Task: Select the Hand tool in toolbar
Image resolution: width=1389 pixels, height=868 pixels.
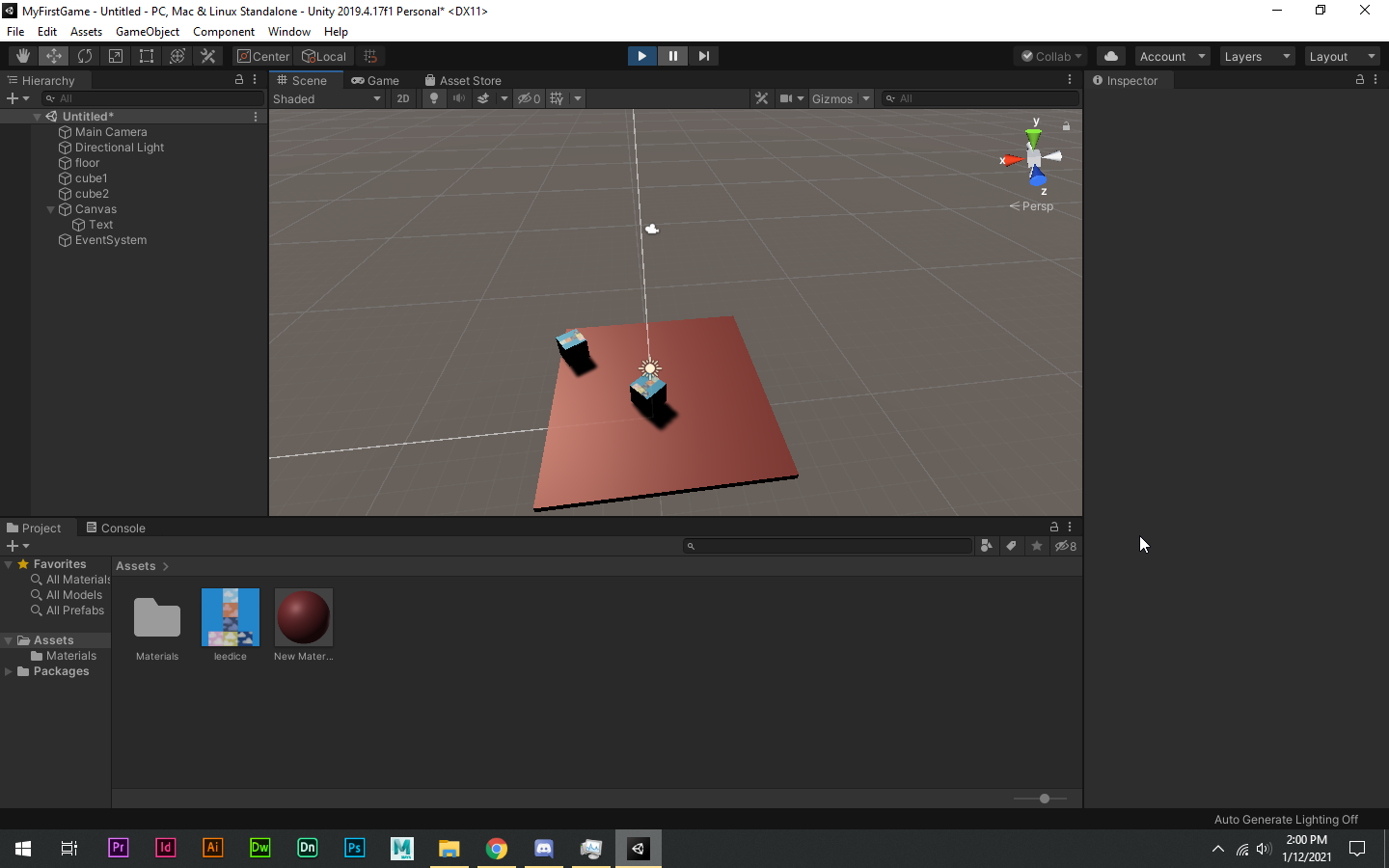Action: (x=23, y=56)
